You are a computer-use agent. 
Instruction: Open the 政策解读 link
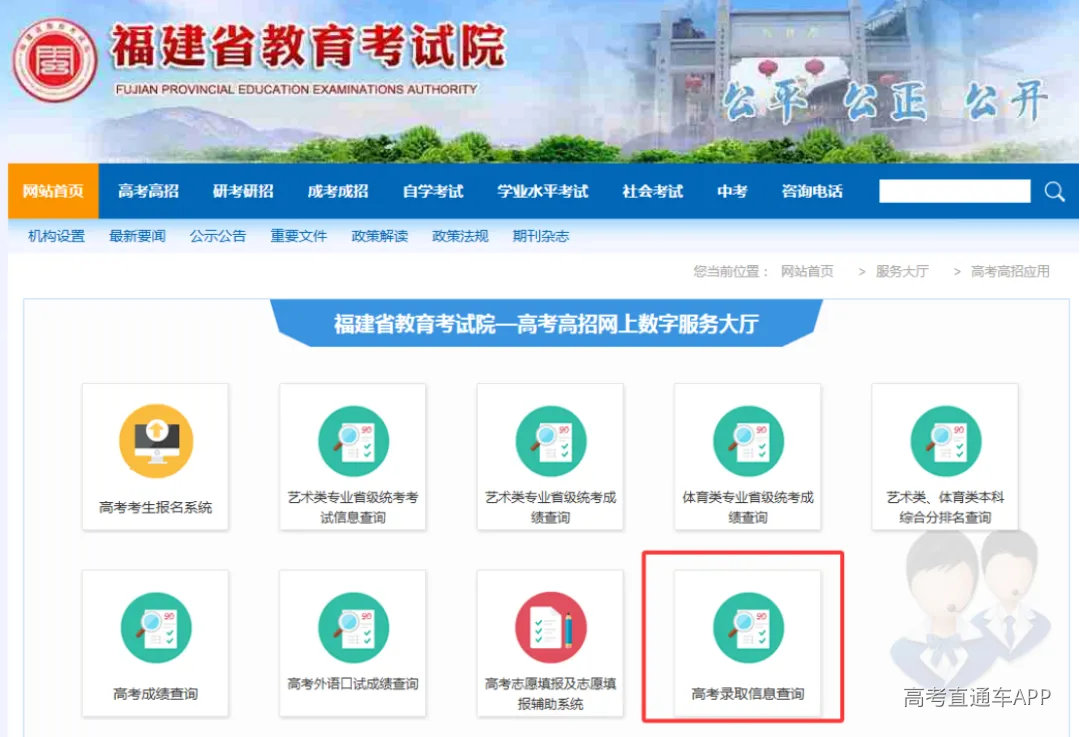380,236
